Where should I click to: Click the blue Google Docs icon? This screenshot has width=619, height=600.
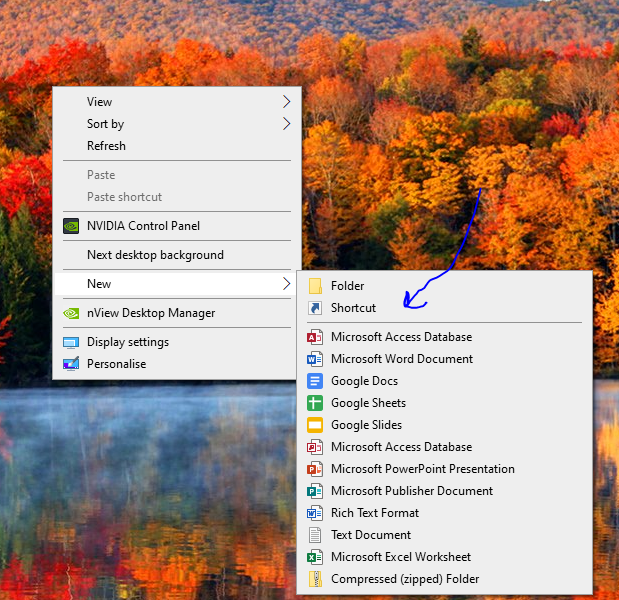pos(315,381)
